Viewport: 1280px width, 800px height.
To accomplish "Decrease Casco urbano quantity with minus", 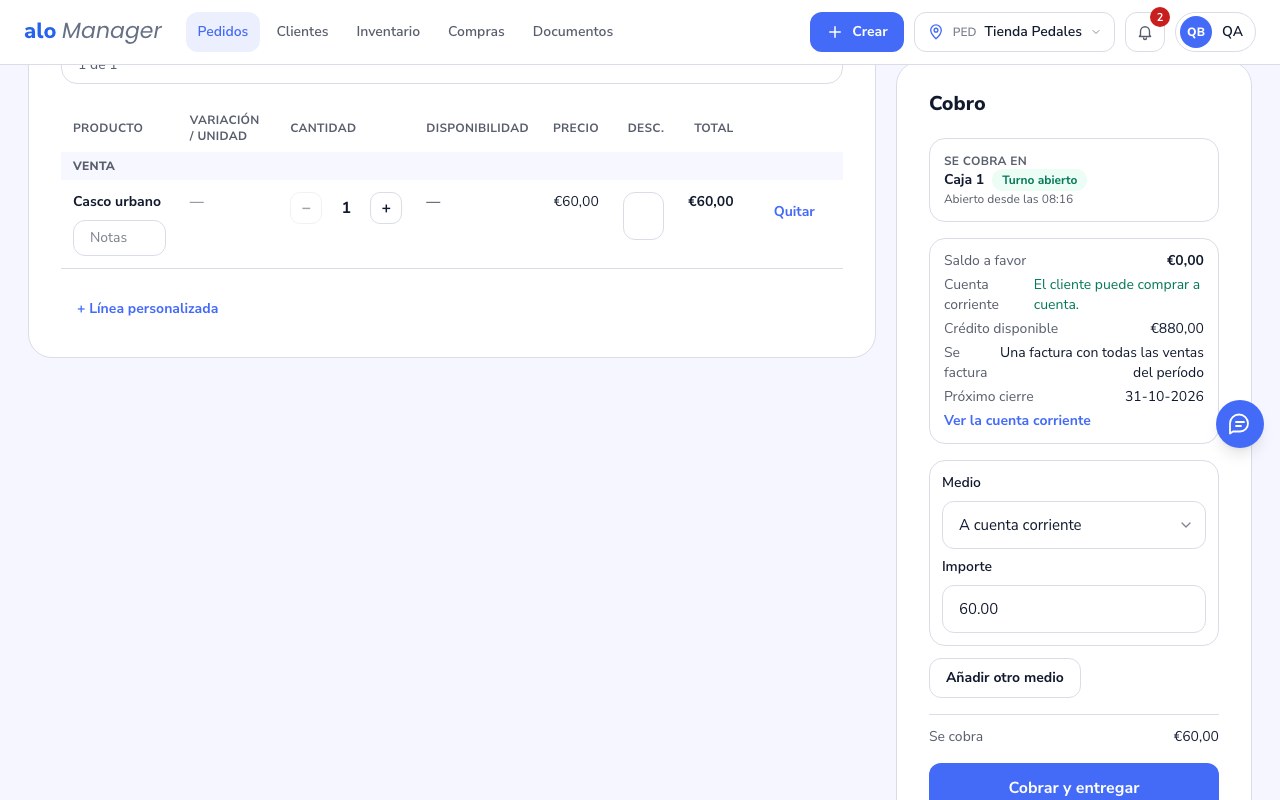I will pyautogui.click(x=306, y=208).
